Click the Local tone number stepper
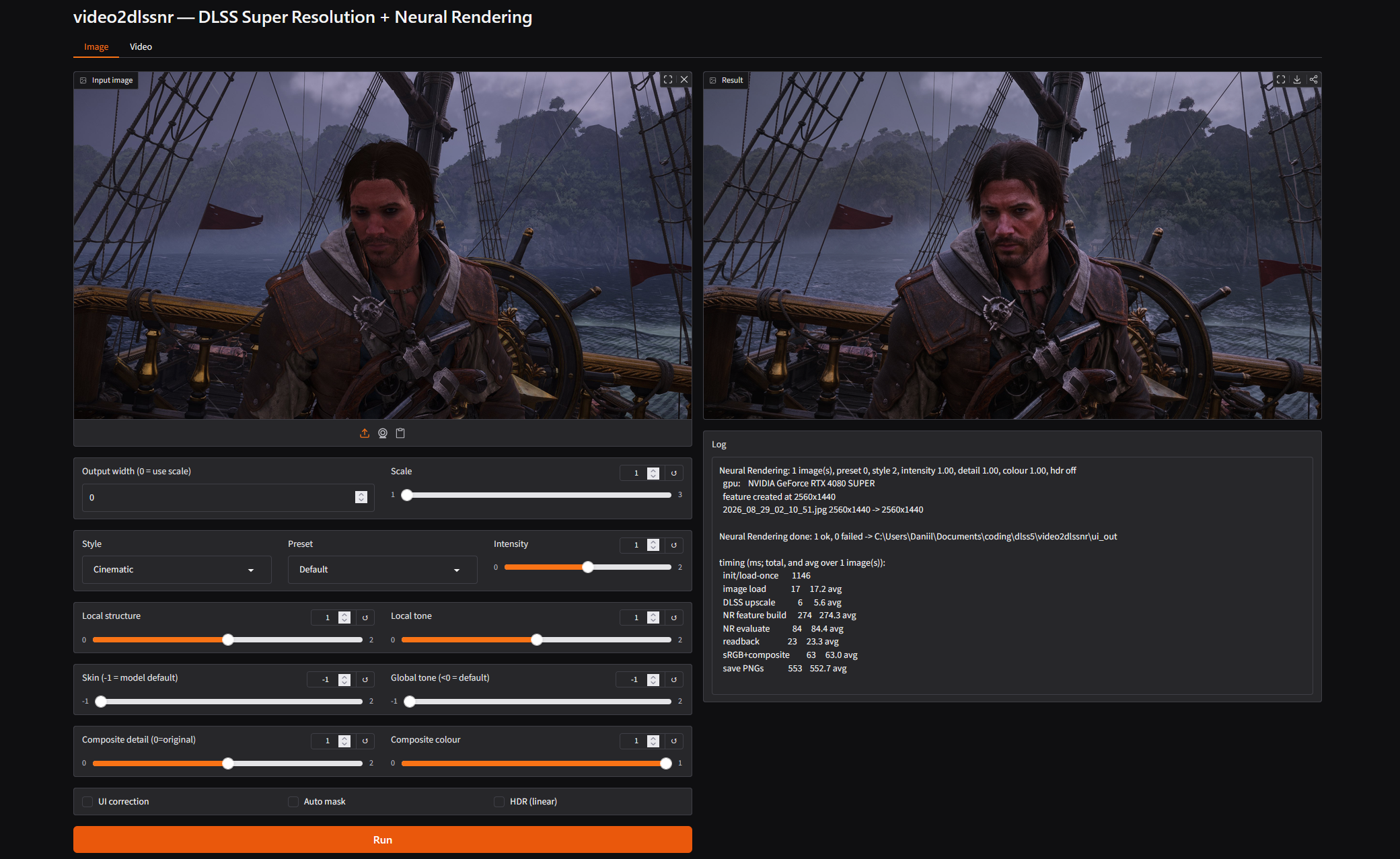 (653, 618)
